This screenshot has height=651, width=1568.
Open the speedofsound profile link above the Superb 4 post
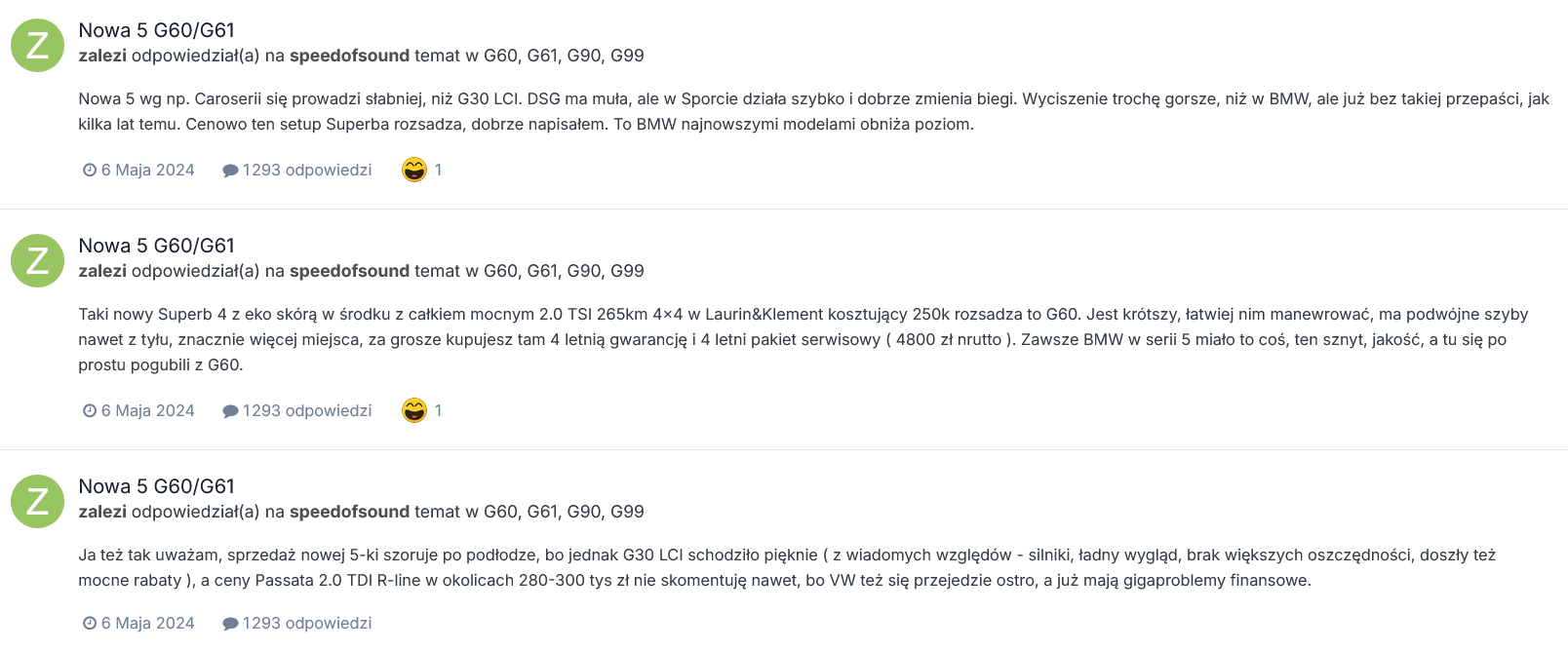(x=349, y=271)
